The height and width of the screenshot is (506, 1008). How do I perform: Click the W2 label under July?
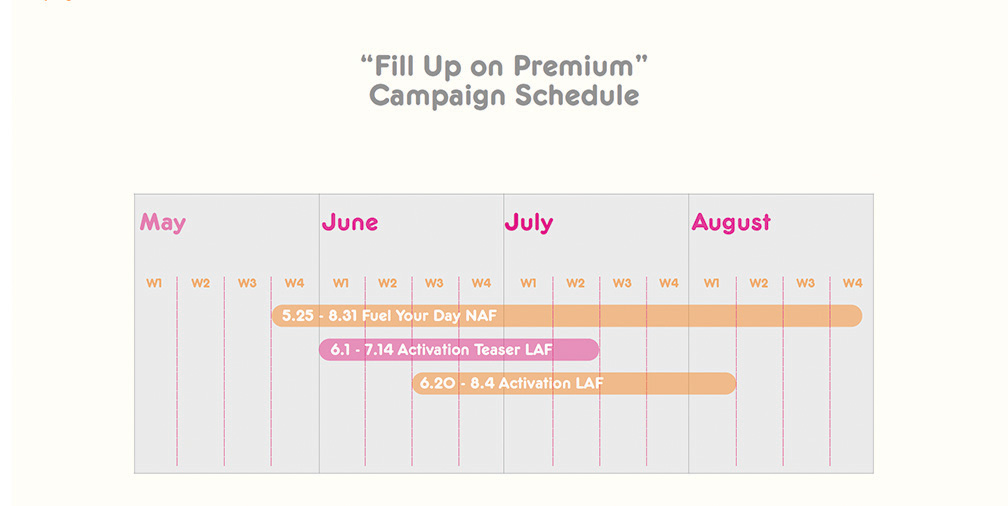pos(575,283)
